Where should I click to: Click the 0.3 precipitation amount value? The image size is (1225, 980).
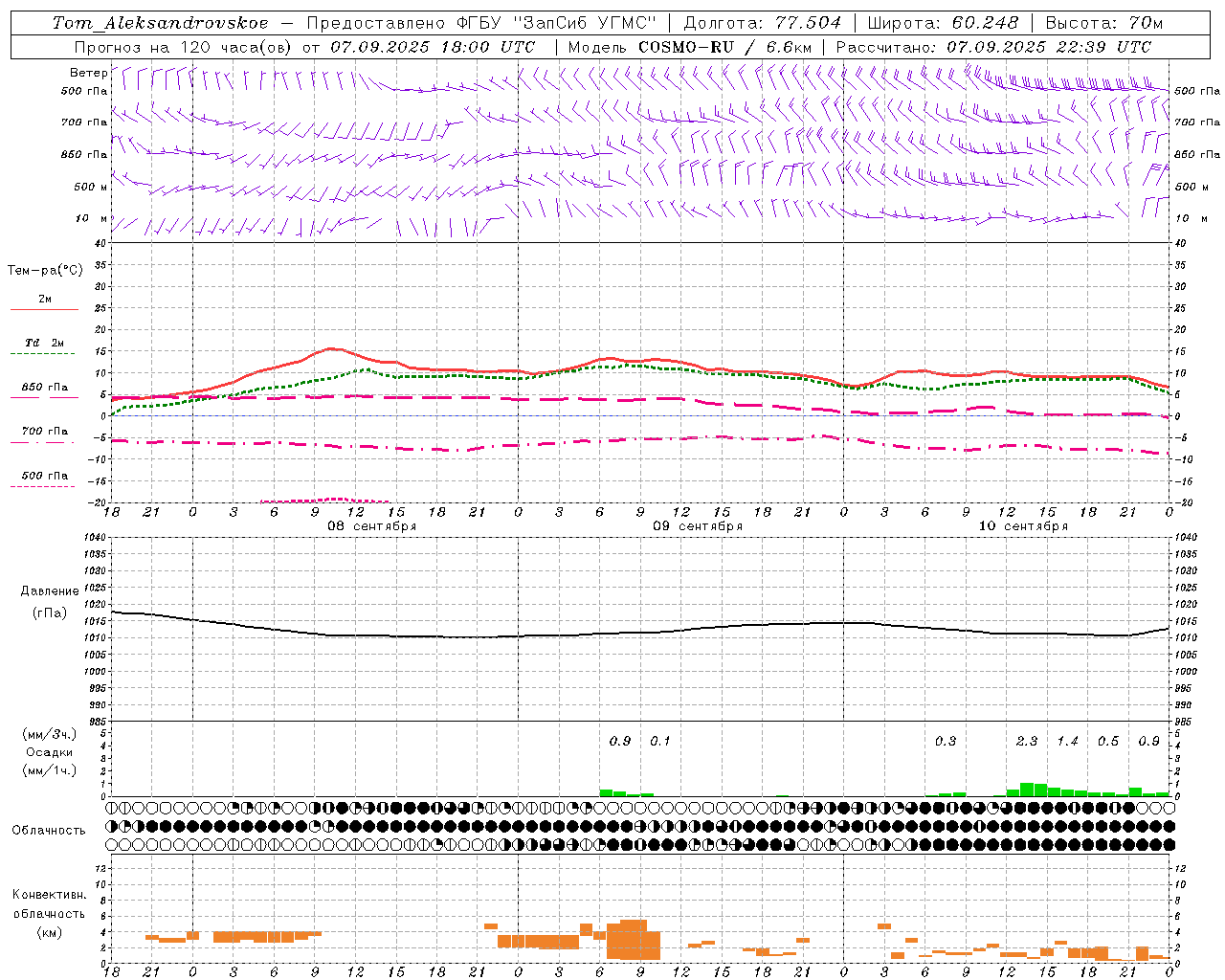(946, 742)
